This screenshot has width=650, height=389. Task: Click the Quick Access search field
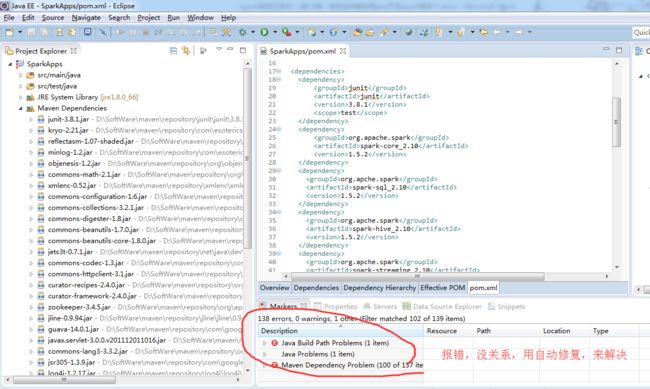pos(641,32)
